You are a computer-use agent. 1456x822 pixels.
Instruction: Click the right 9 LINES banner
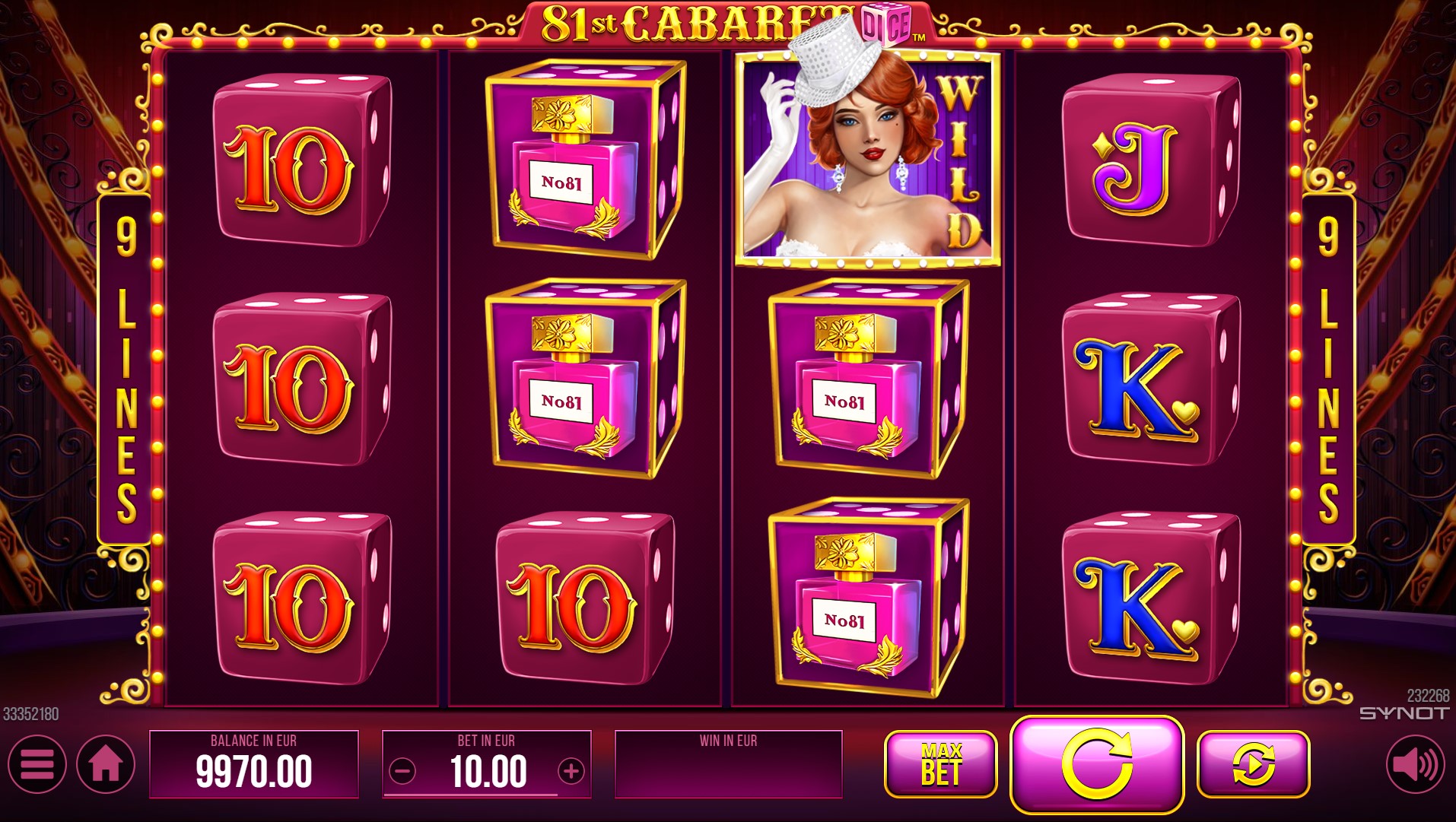(1328, 370)
